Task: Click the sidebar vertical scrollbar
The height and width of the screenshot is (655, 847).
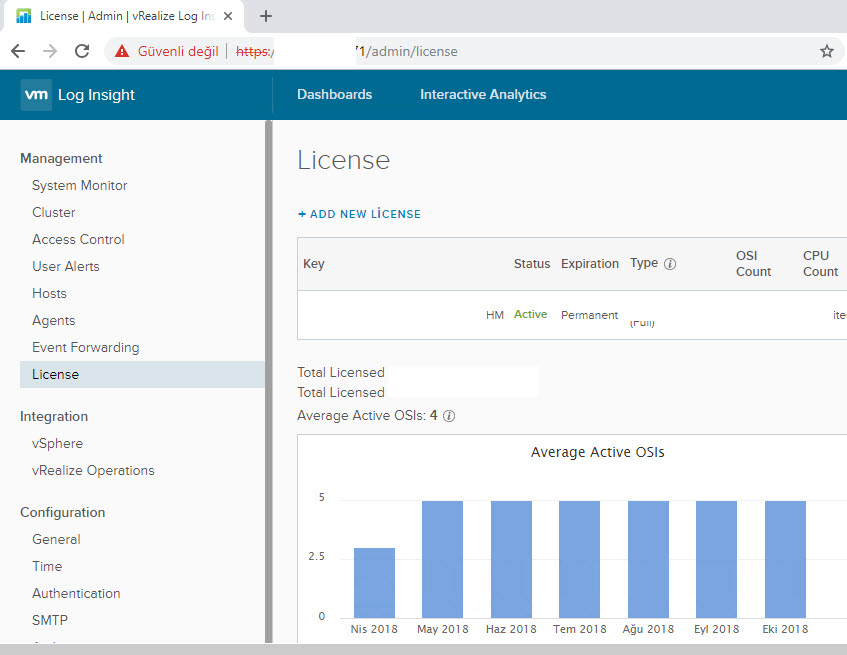Action: click(268, 380)
